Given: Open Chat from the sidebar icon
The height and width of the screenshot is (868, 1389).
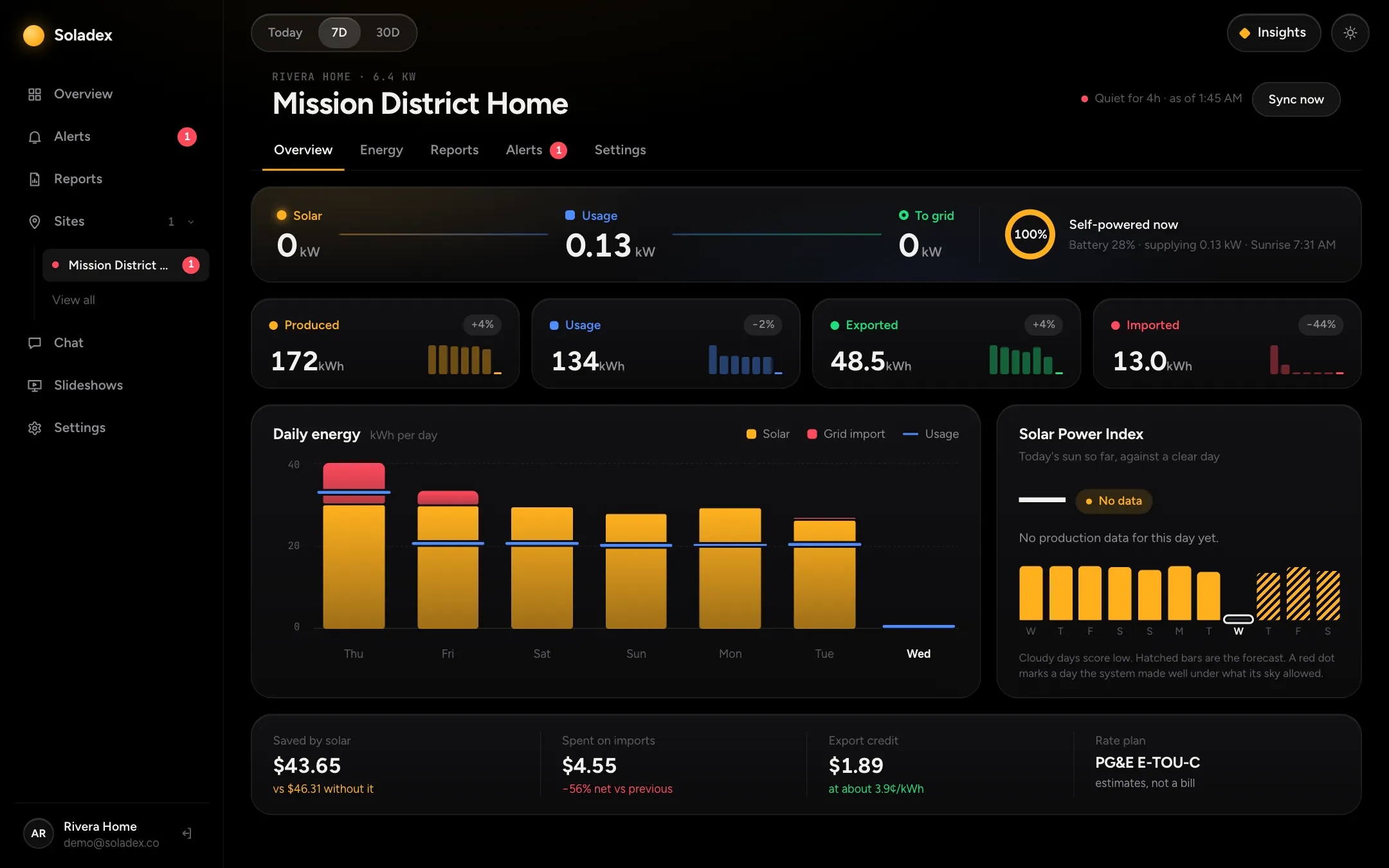Looking at the screenshot, I should pyautogui.click(x=35, y=343).
